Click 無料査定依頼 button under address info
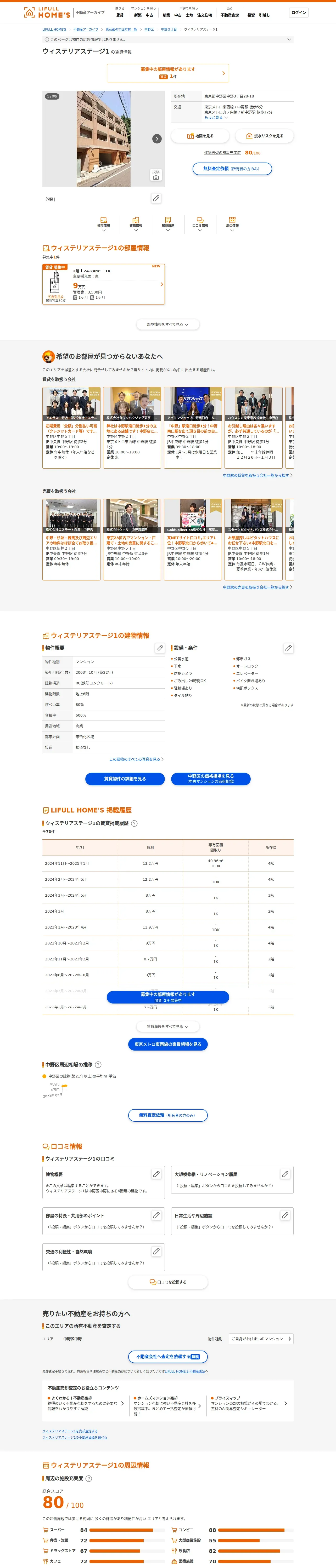The width and height of the screenshot is (336, 1568). (232, 169)
